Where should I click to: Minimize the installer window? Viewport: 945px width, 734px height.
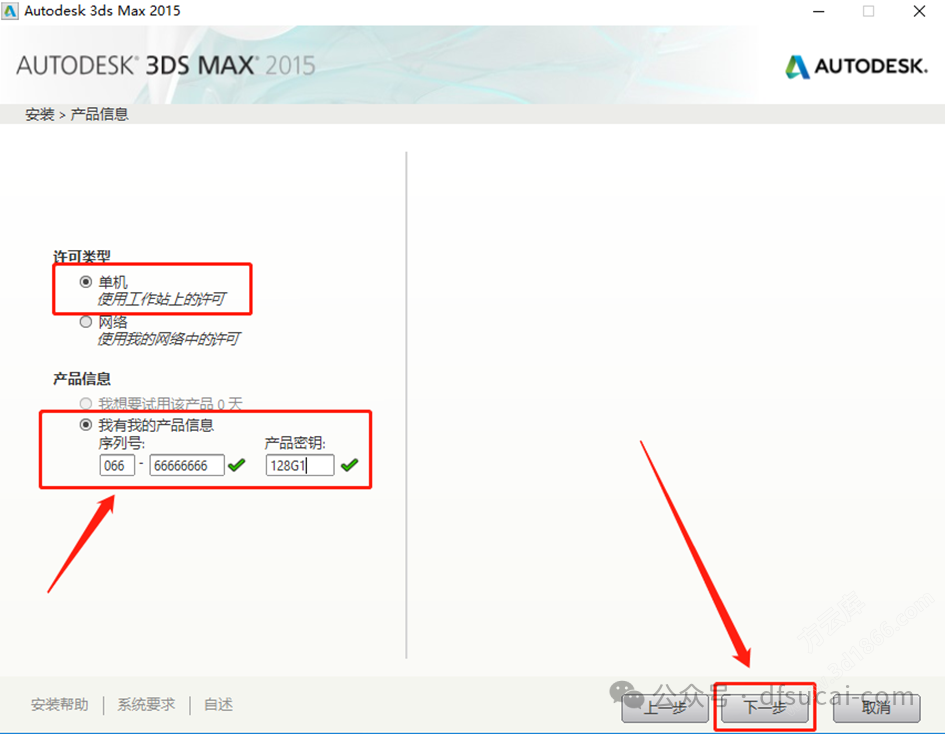tap(818, 11)
